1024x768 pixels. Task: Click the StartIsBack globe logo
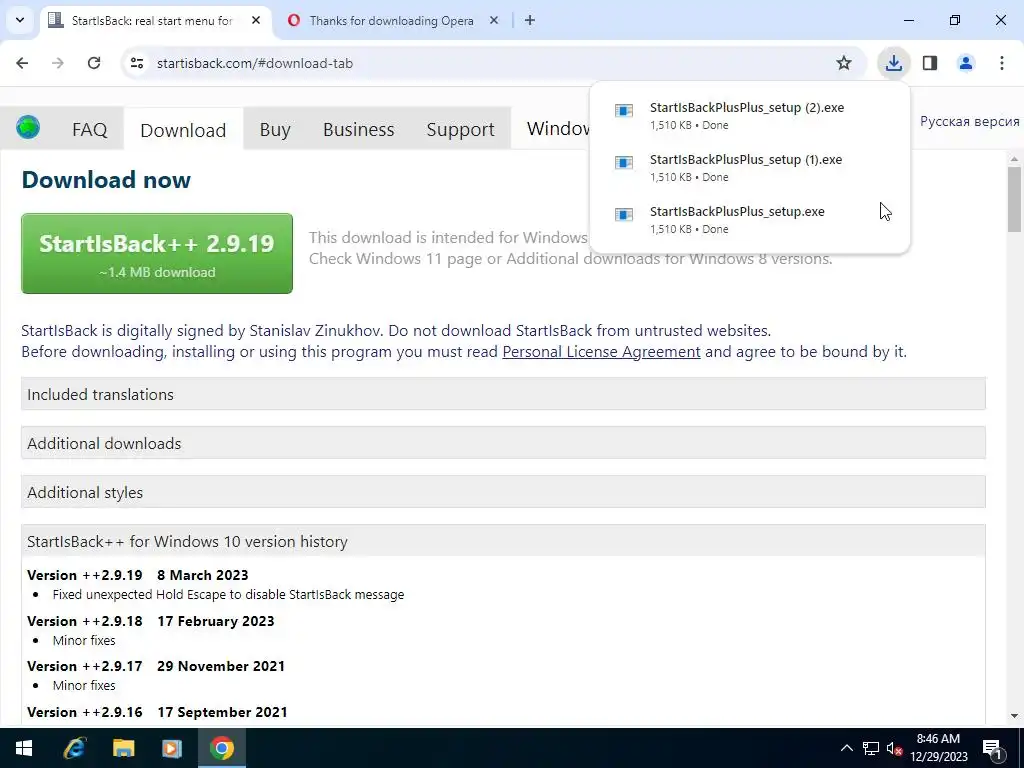point(28,127)
